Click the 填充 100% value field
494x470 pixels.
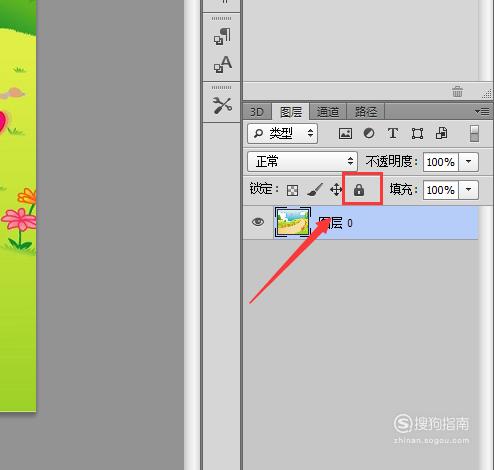coord(441,190)
